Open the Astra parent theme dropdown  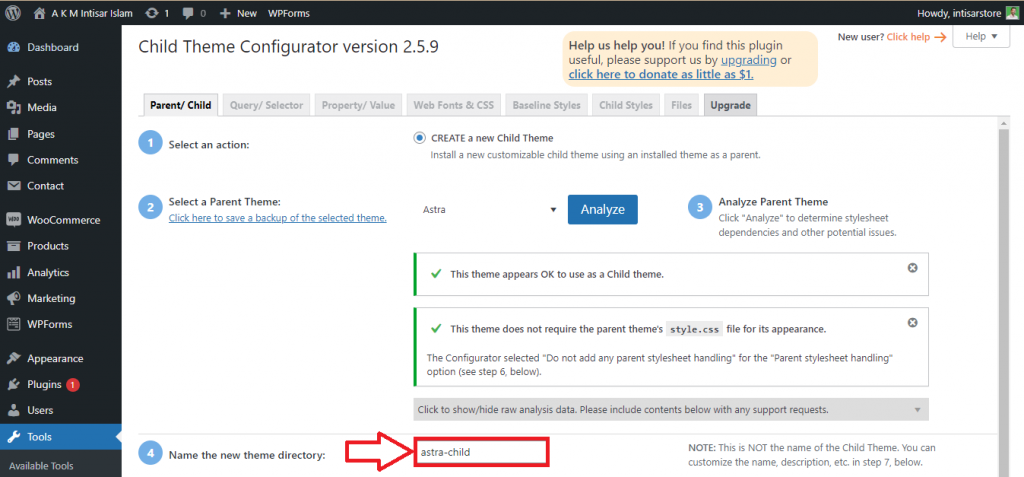490,210
